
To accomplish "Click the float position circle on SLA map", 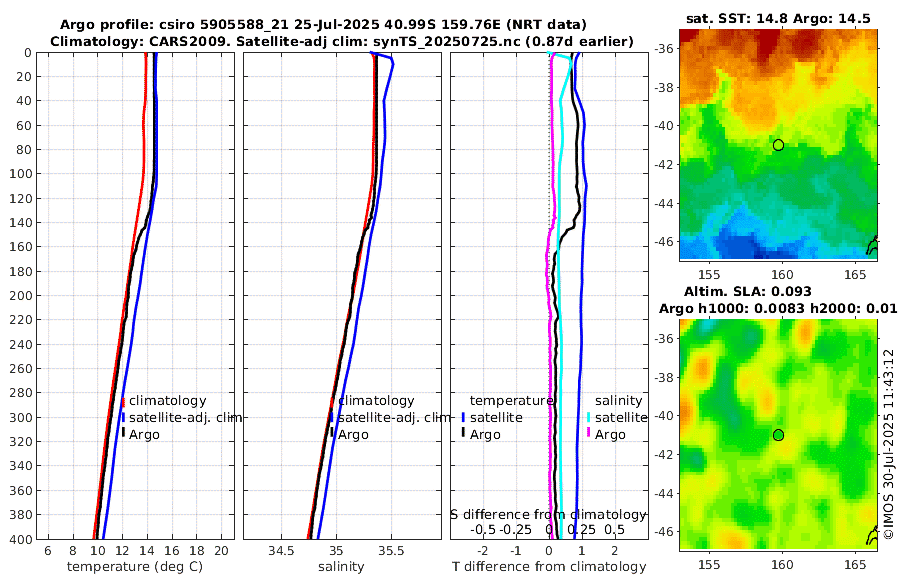I will [778, 435].
